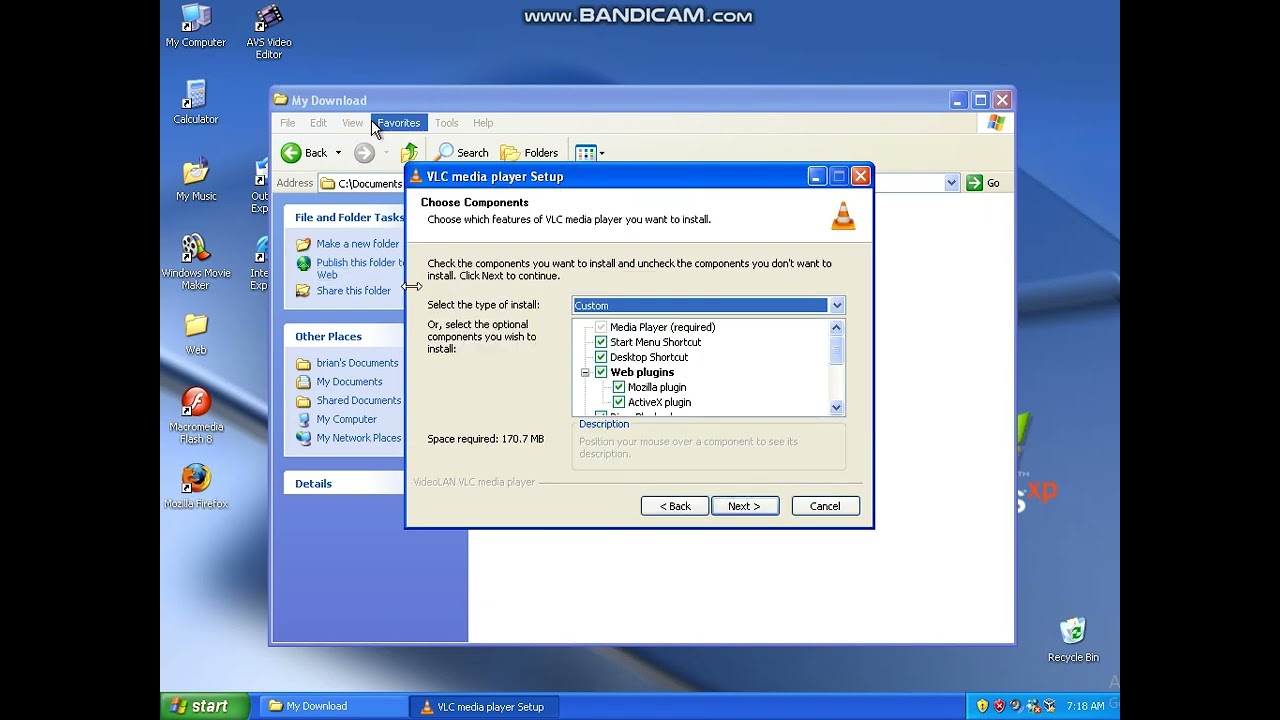The width and height of the screenshot is (1280, 720).
Task: Open the Web folder on desktop
Action: click(x=196, y=334)
